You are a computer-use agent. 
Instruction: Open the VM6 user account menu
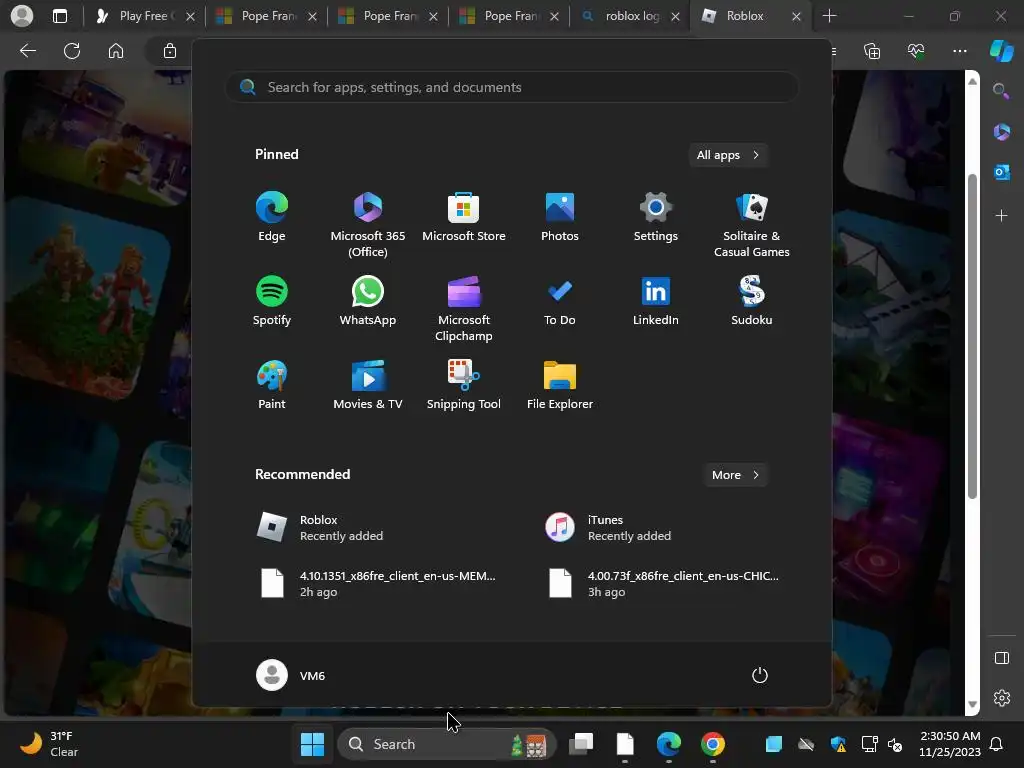click(x=291, y=675)
